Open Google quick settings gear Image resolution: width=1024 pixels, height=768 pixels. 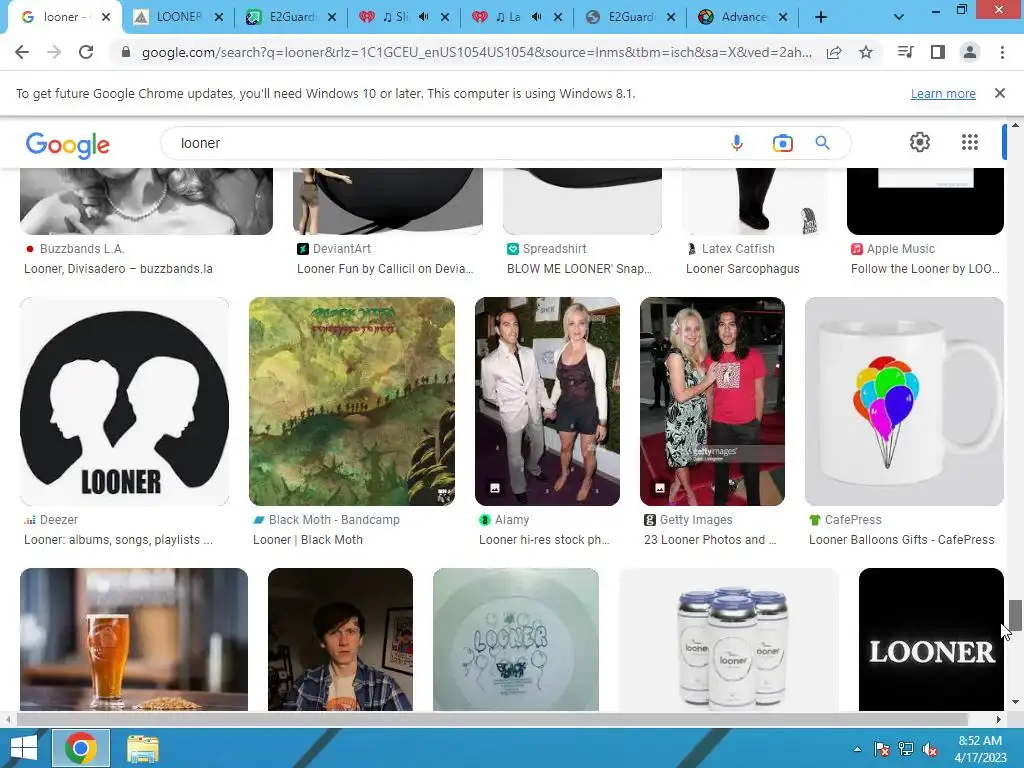coord(920,142)
